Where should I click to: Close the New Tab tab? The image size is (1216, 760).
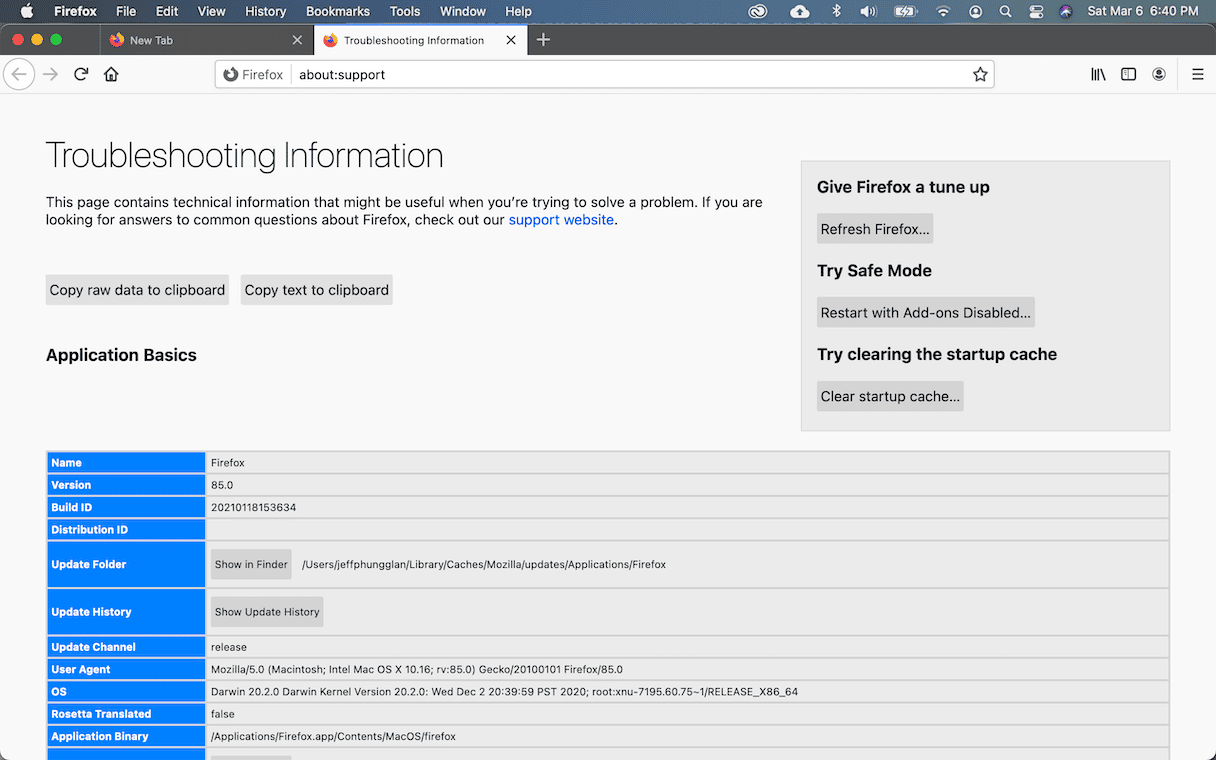(297, 40)
